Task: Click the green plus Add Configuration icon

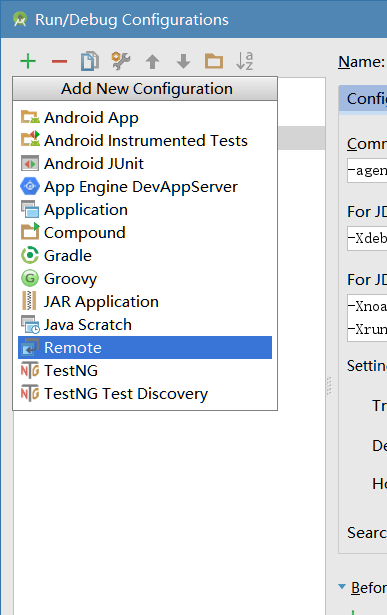Action: [28, 62]
